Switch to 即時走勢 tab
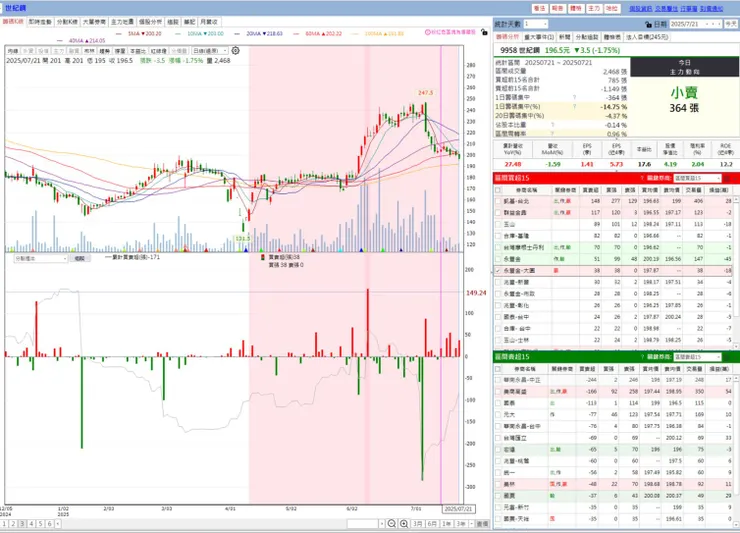 [40, 22]
